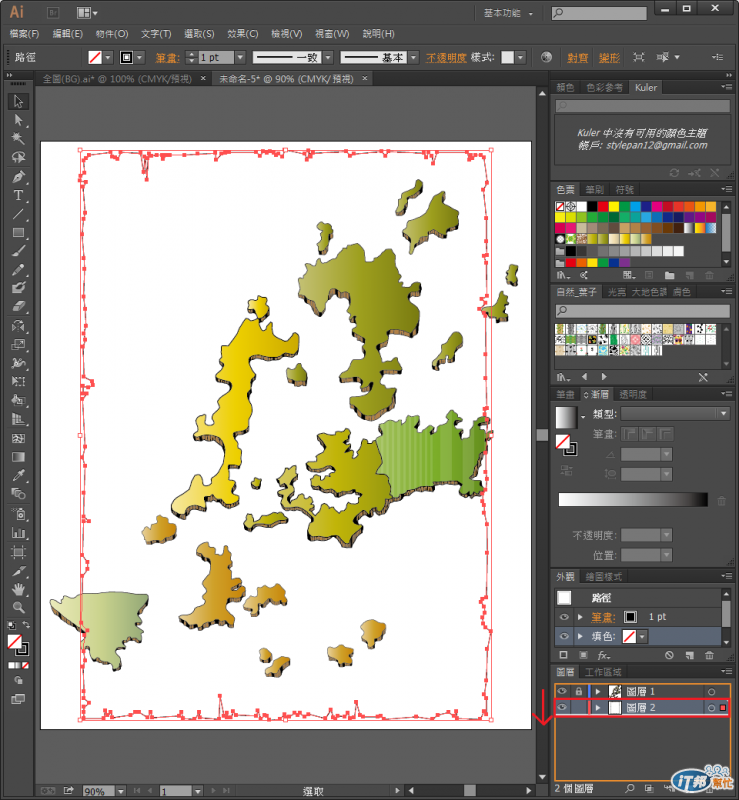Click the 對齊 link in control bar
This screenshot has height=800, width=739.
pyautogui.click(x=578, y=58)
